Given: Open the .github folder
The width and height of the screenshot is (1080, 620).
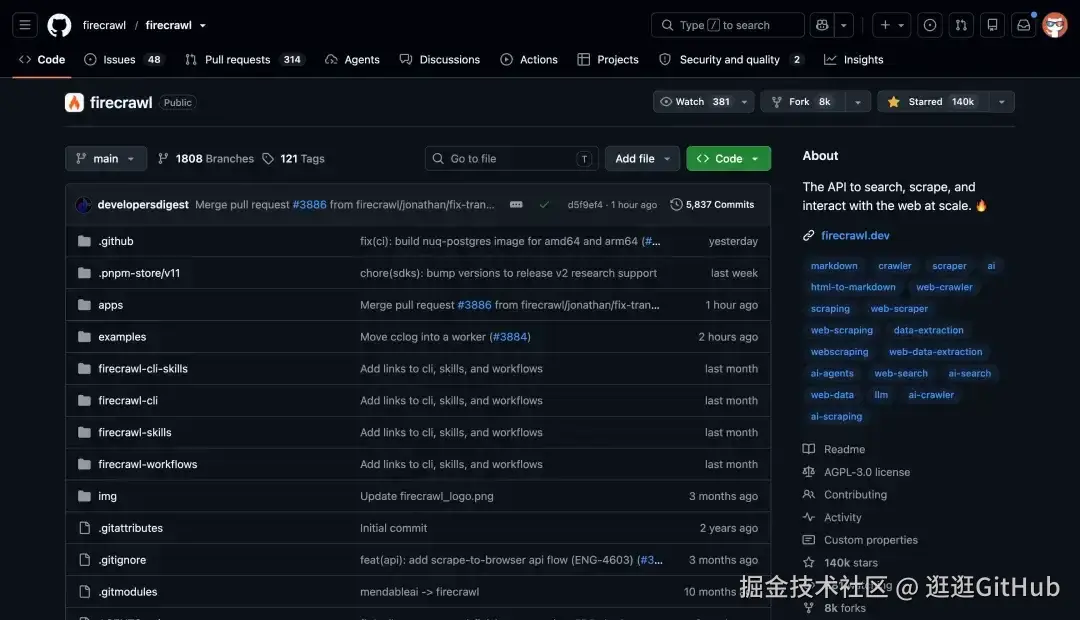Looking at the screenshot, I should tap(116, 241).
